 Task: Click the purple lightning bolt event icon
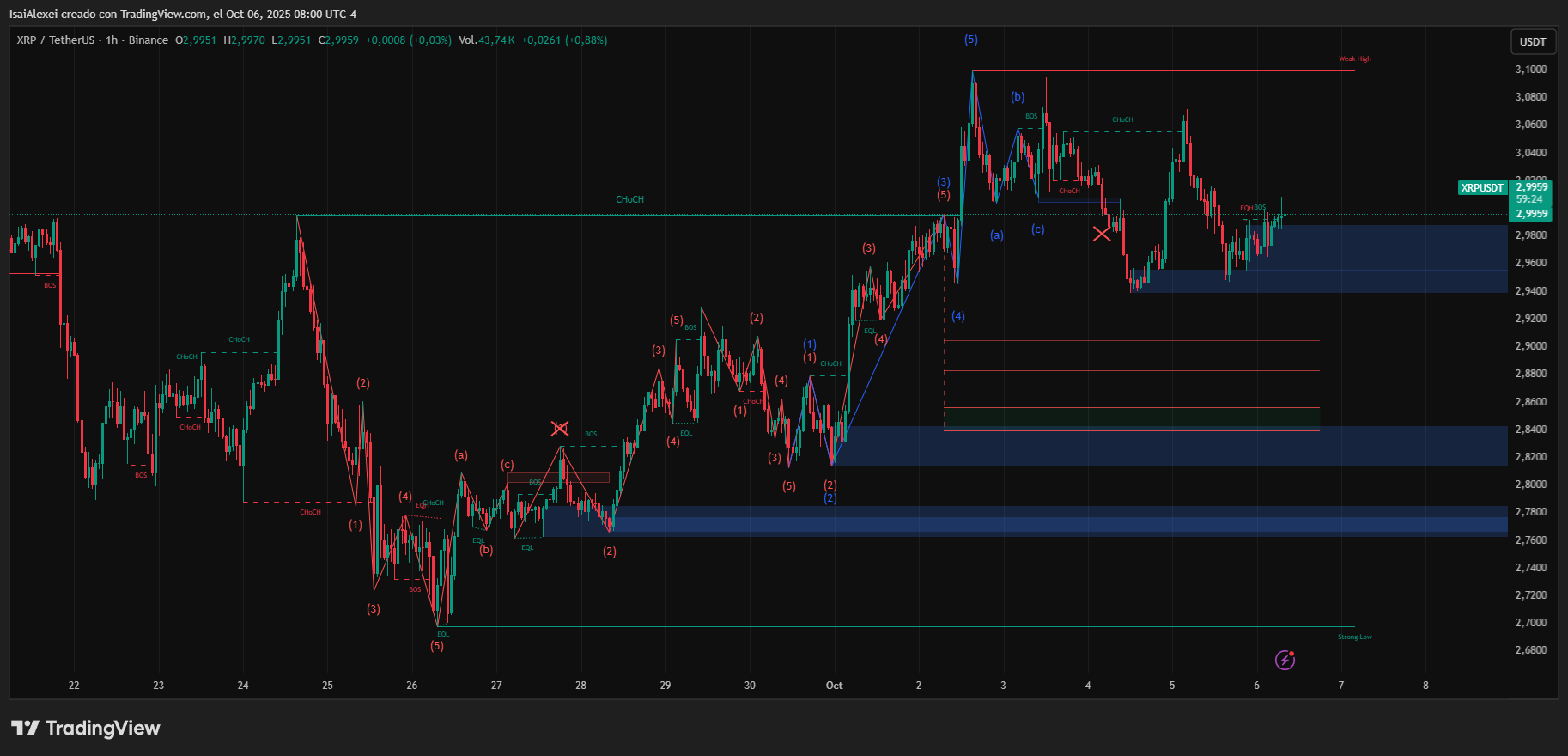click(x=1285, y=660)
